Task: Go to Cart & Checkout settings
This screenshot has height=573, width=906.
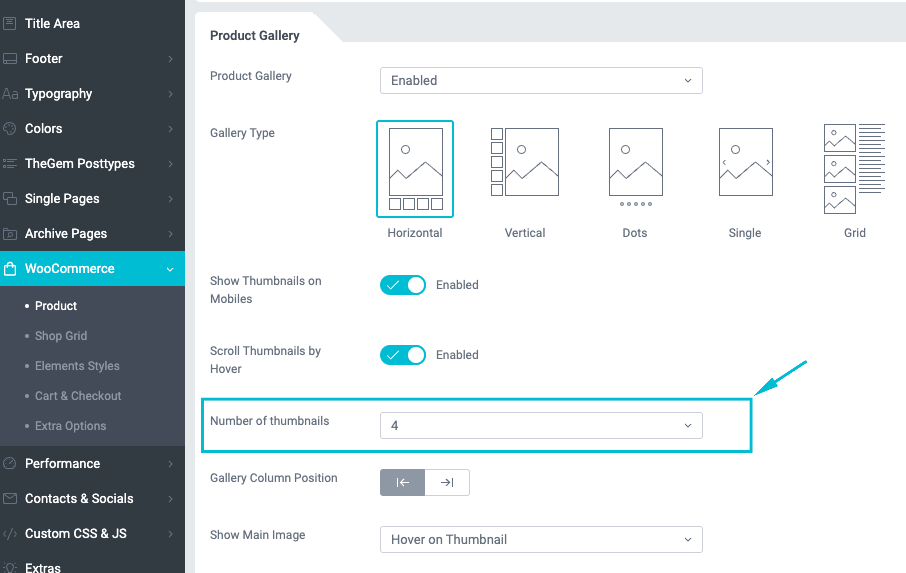Action: 78,396
